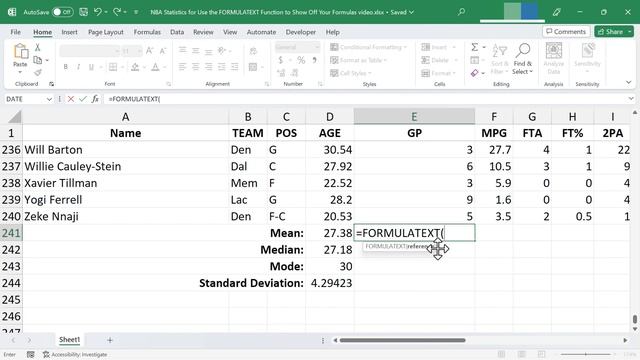Click cell with Mean value 27.38
The height and width of the screenshot is (360, 640).
click(330, 233)
